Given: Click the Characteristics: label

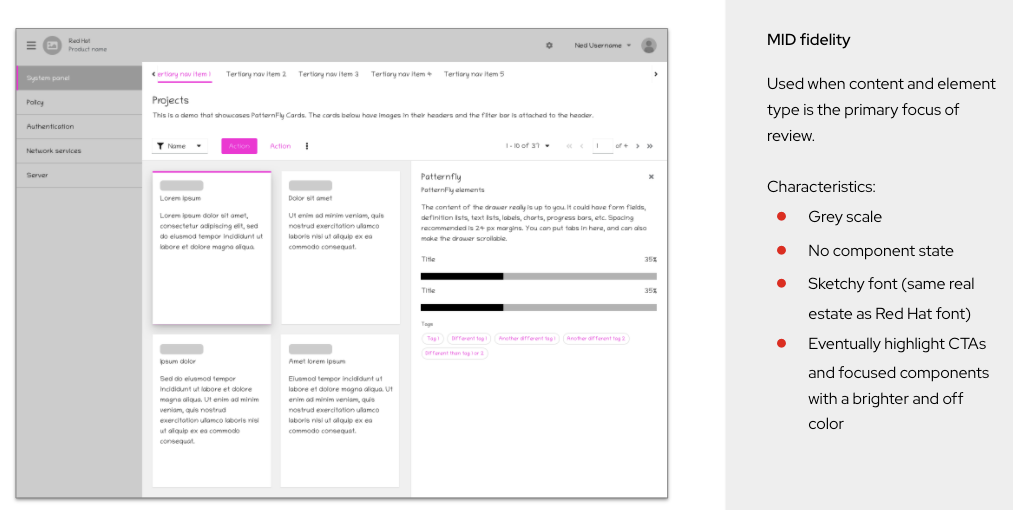Looking at the screenshot, I should tap(821, 187).
